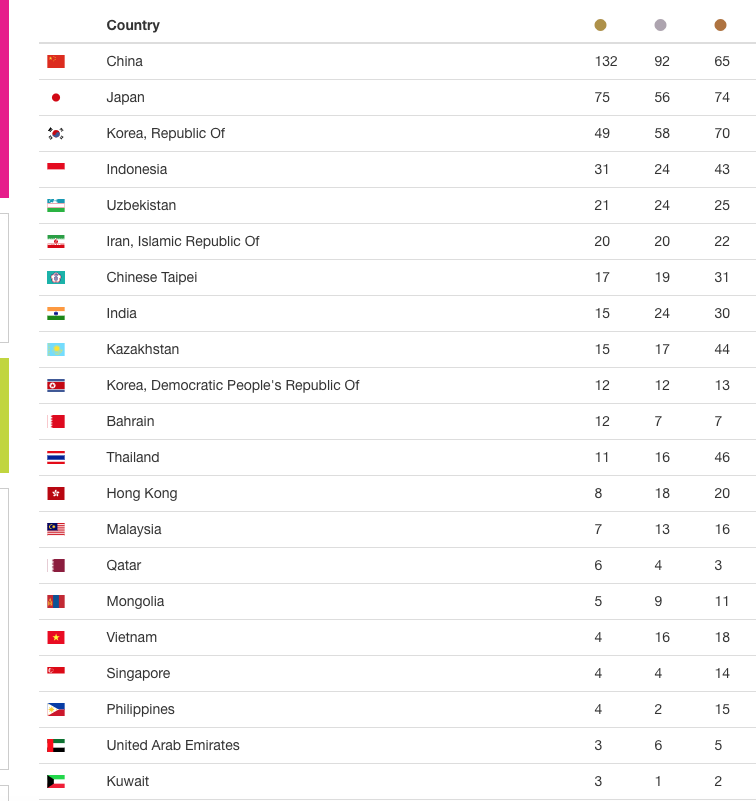Click the China flag icon
Image resolution: width=756 pixels, height=801 pixels.
point(56,61)
